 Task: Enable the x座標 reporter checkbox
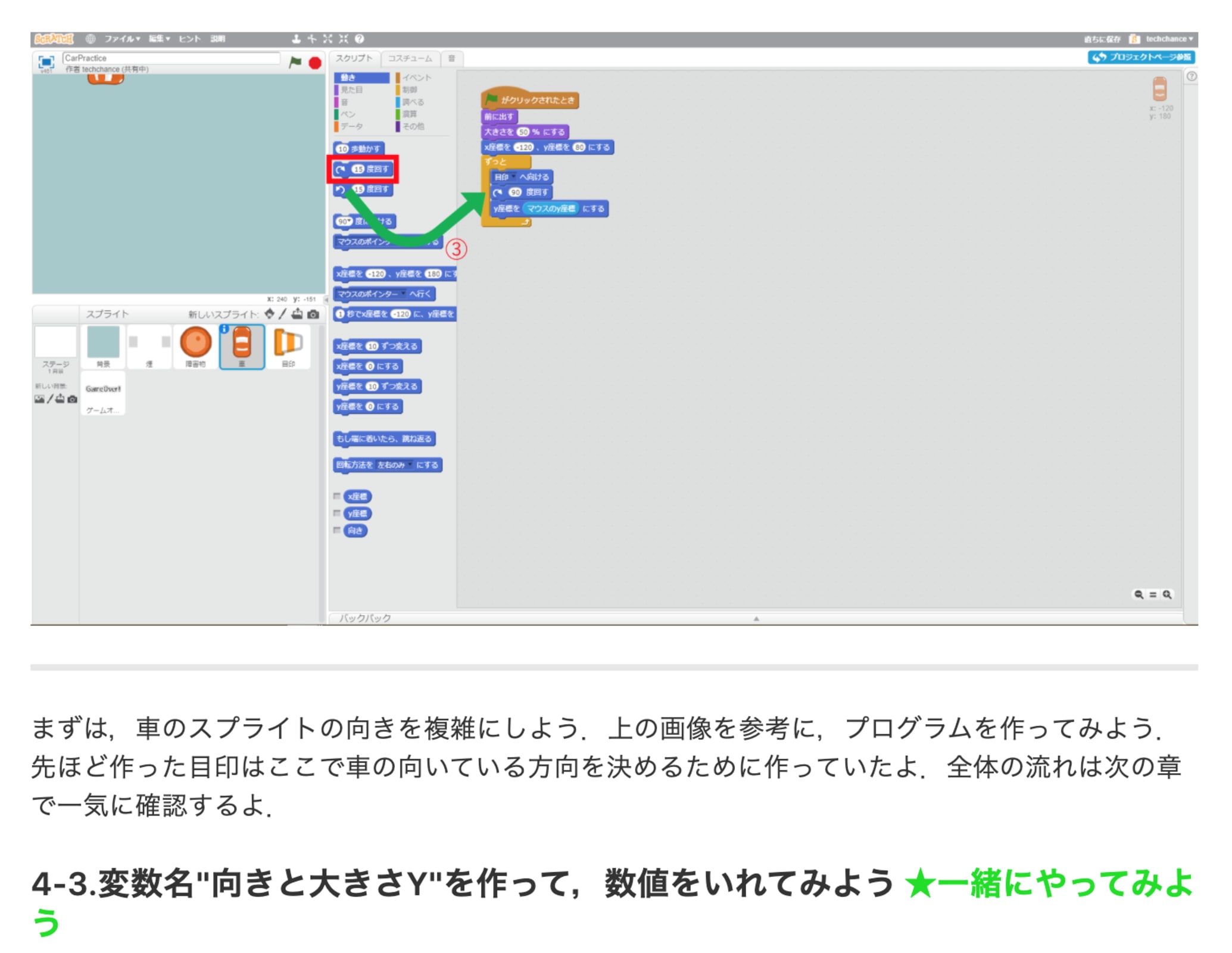337,496
